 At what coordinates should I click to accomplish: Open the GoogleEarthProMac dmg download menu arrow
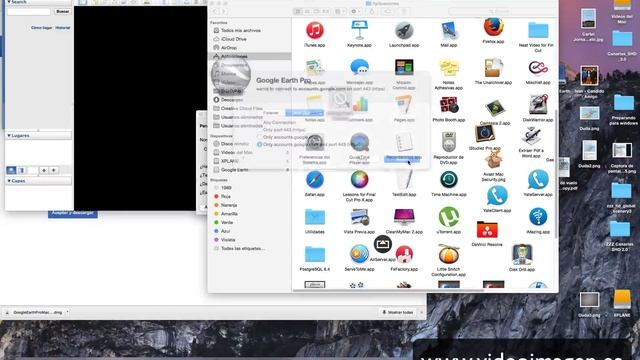67,312
